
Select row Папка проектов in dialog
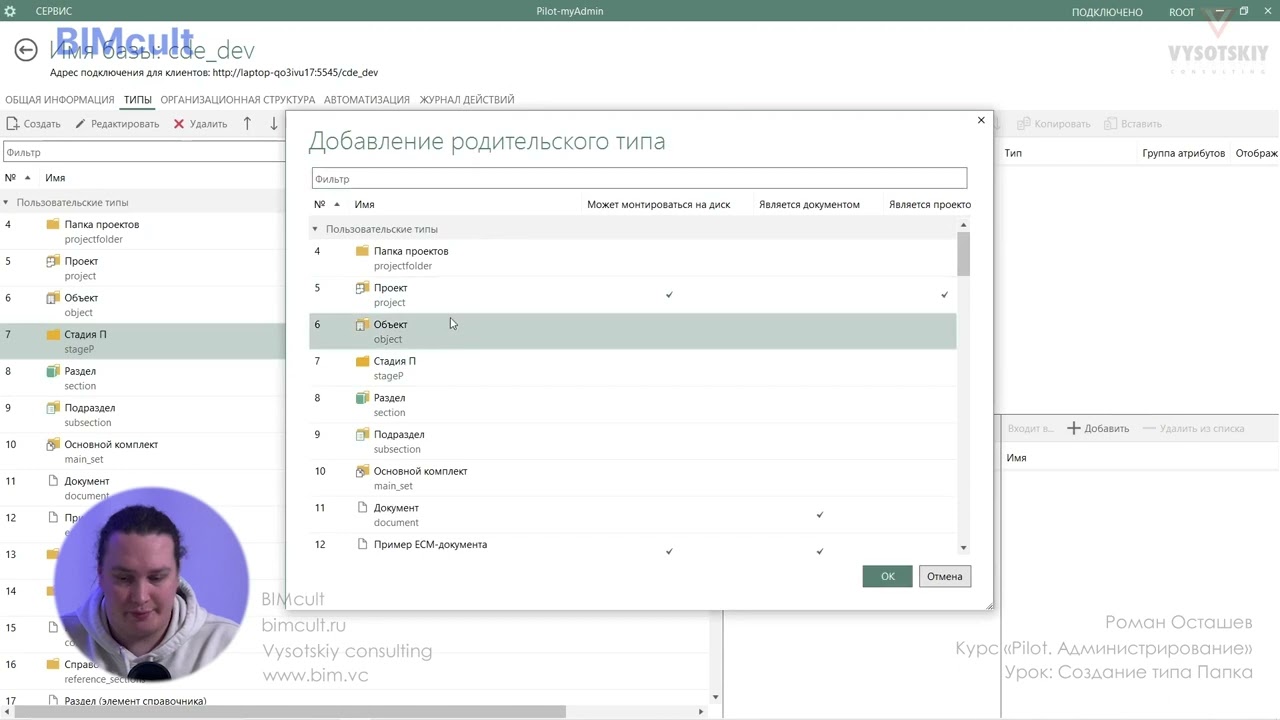tap(632, 258)
